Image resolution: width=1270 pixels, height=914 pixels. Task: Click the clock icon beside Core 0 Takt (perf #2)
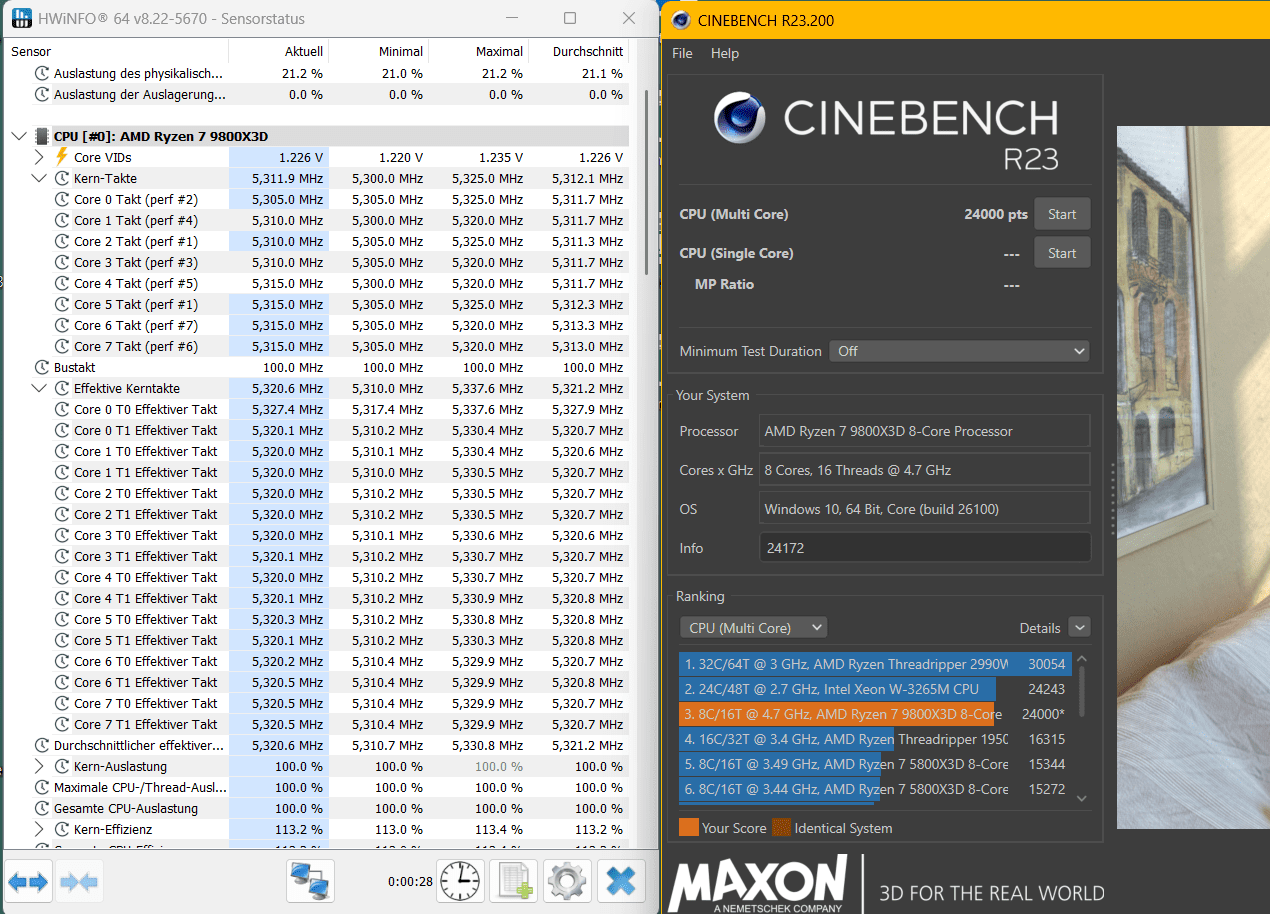[x=62, y=199]
